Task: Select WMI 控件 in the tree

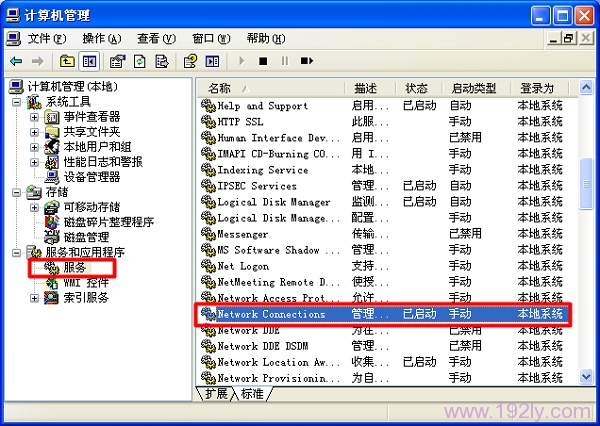Action: coord(86,283)
